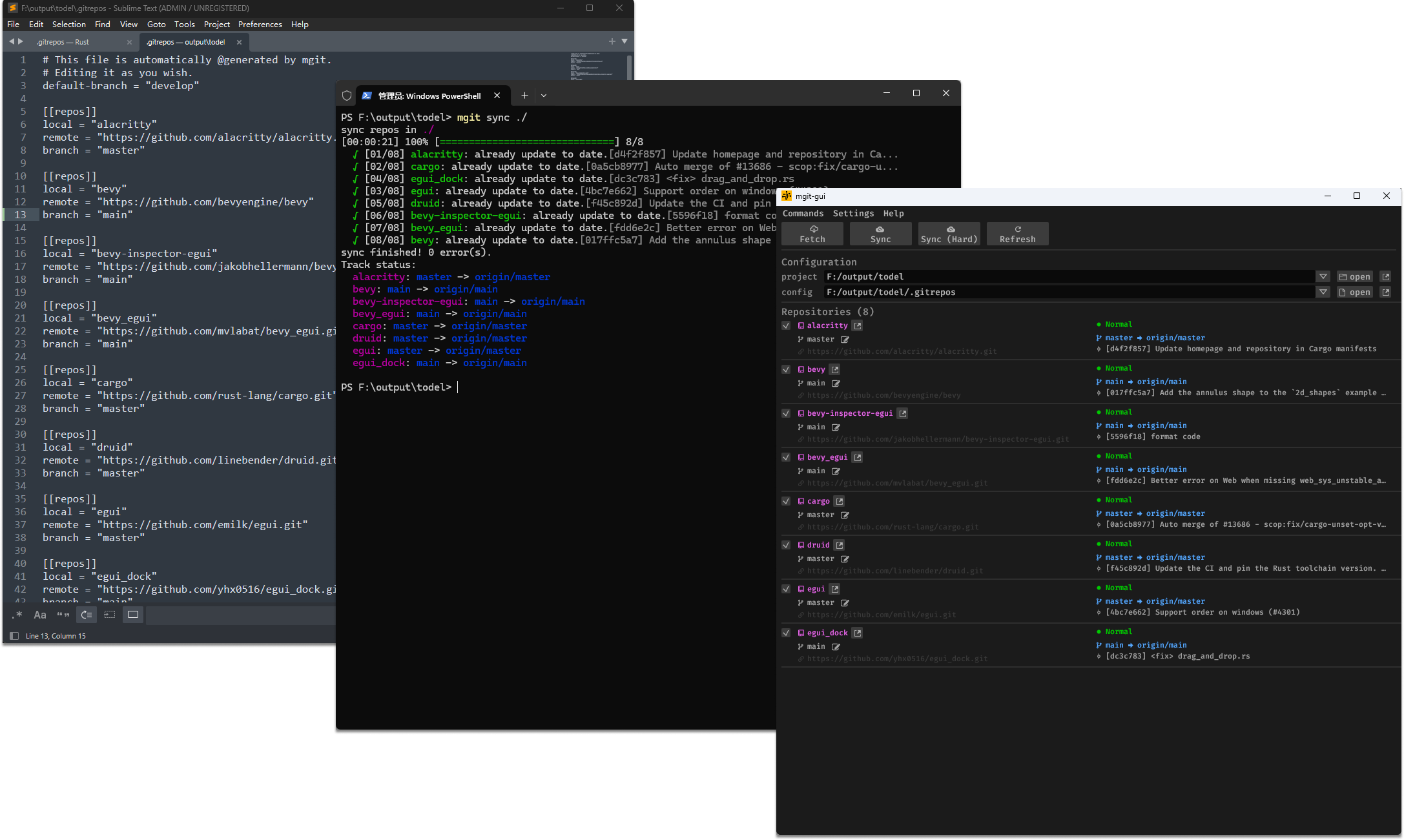This screenshot has height=840, width=1404.
Task: Open PowerShell profiles dropdown chevron
Action: point(544,96)
